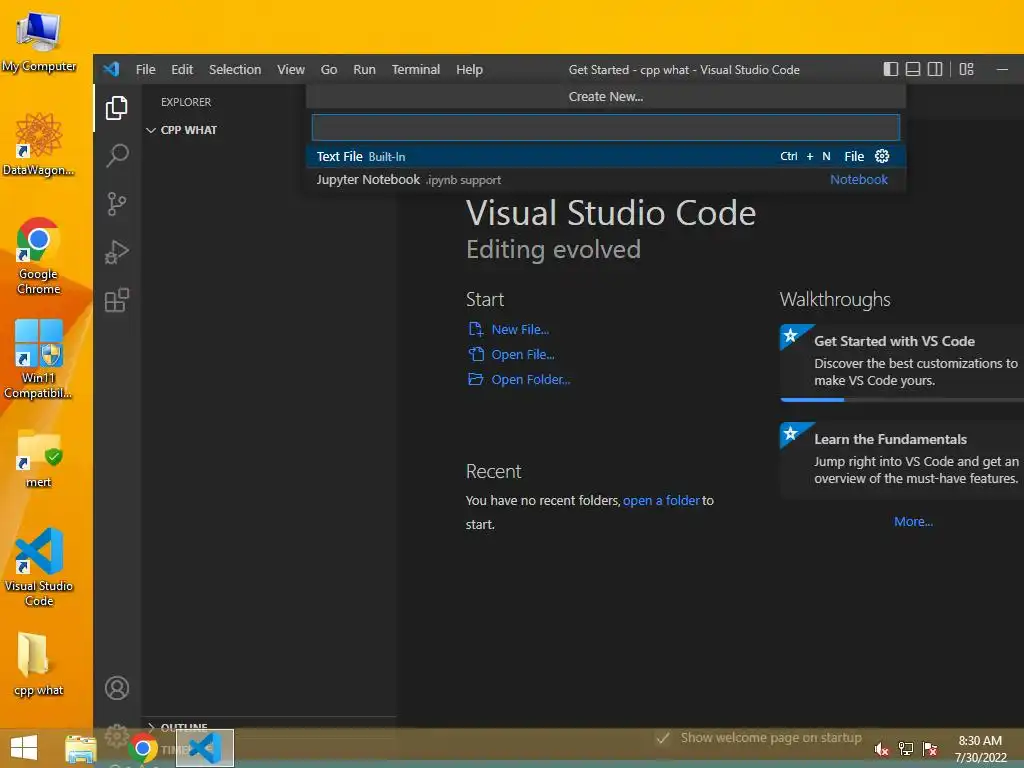
Task: Click the Visual Studio Code taskbar button
Action: tap(205, 748)
